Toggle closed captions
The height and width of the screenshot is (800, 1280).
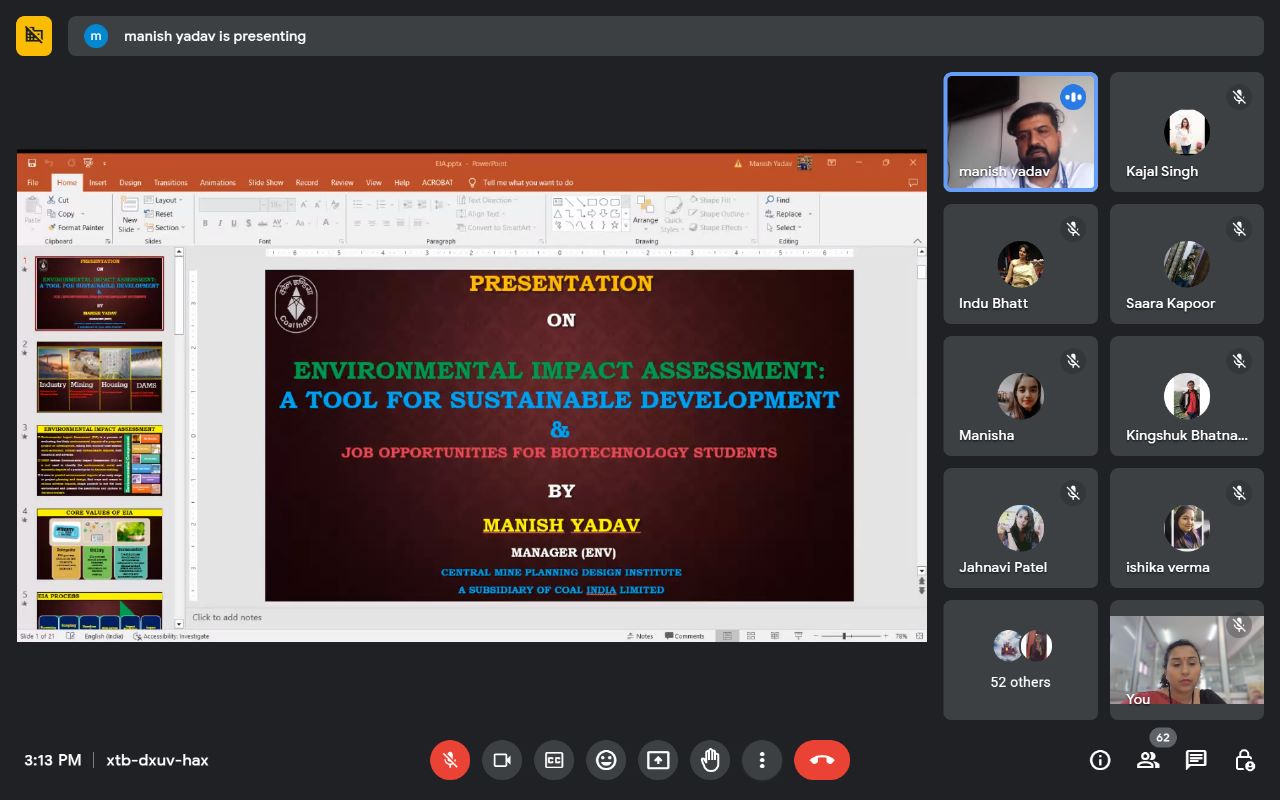click(554, 760)
